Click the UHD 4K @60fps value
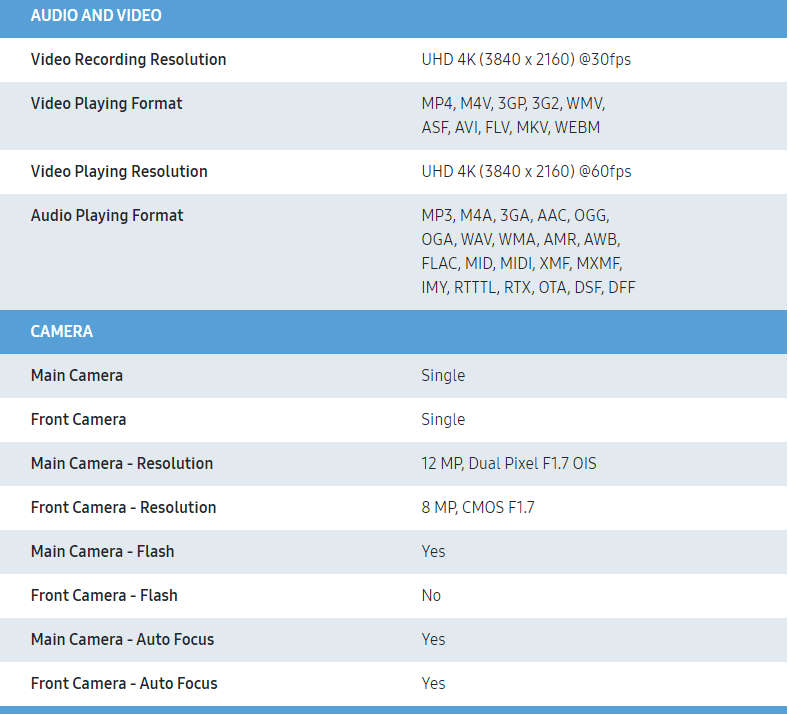 click(526, 171)
